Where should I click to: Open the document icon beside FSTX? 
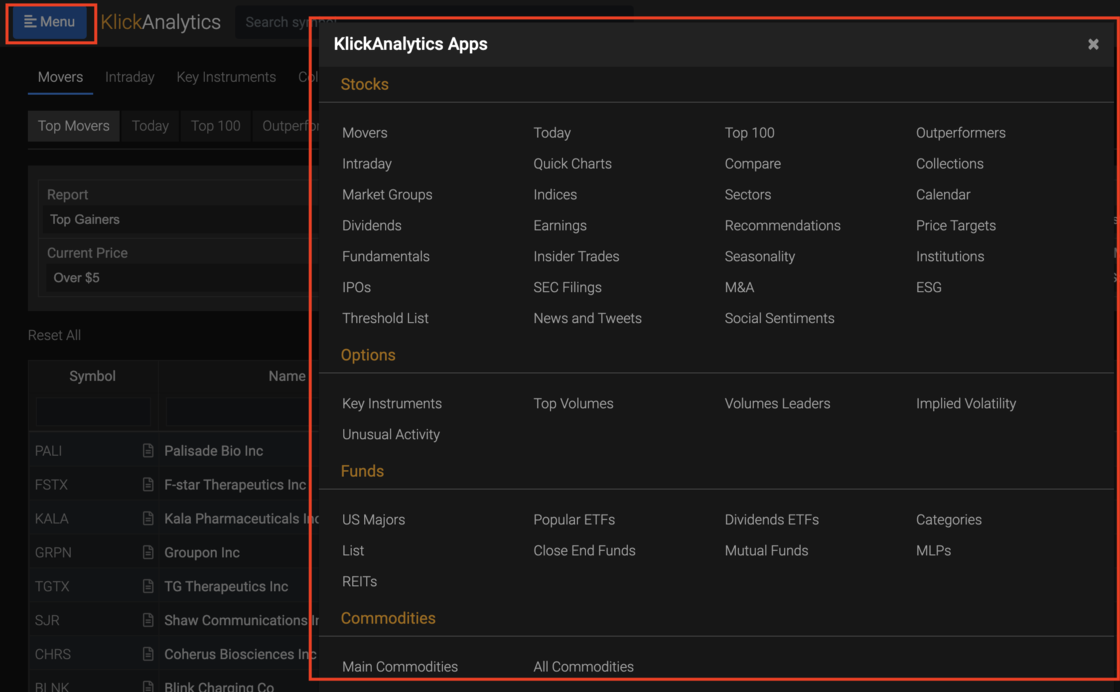click(x=148, y=484)
